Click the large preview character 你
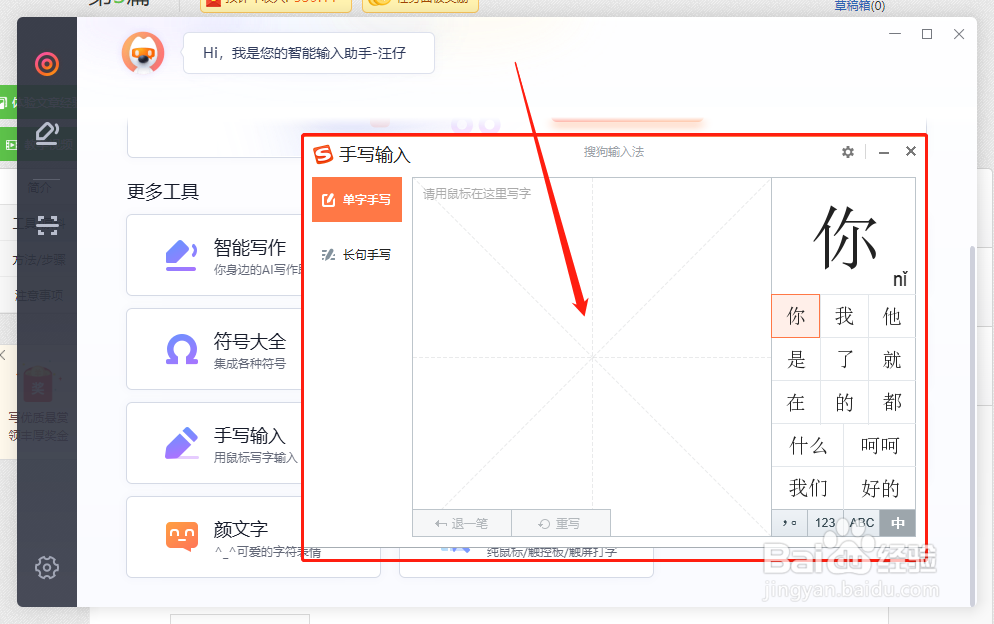 [844, 238]
